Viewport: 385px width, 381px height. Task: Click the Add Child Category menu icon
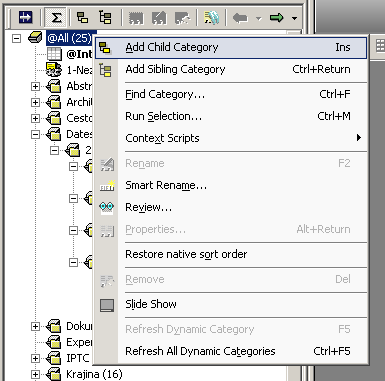coord(105,48)
